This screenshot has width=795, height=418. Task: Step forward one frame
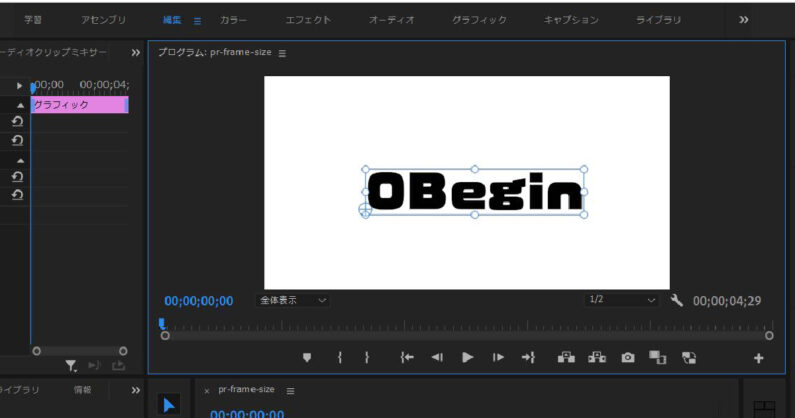click(x=498, y=357)
